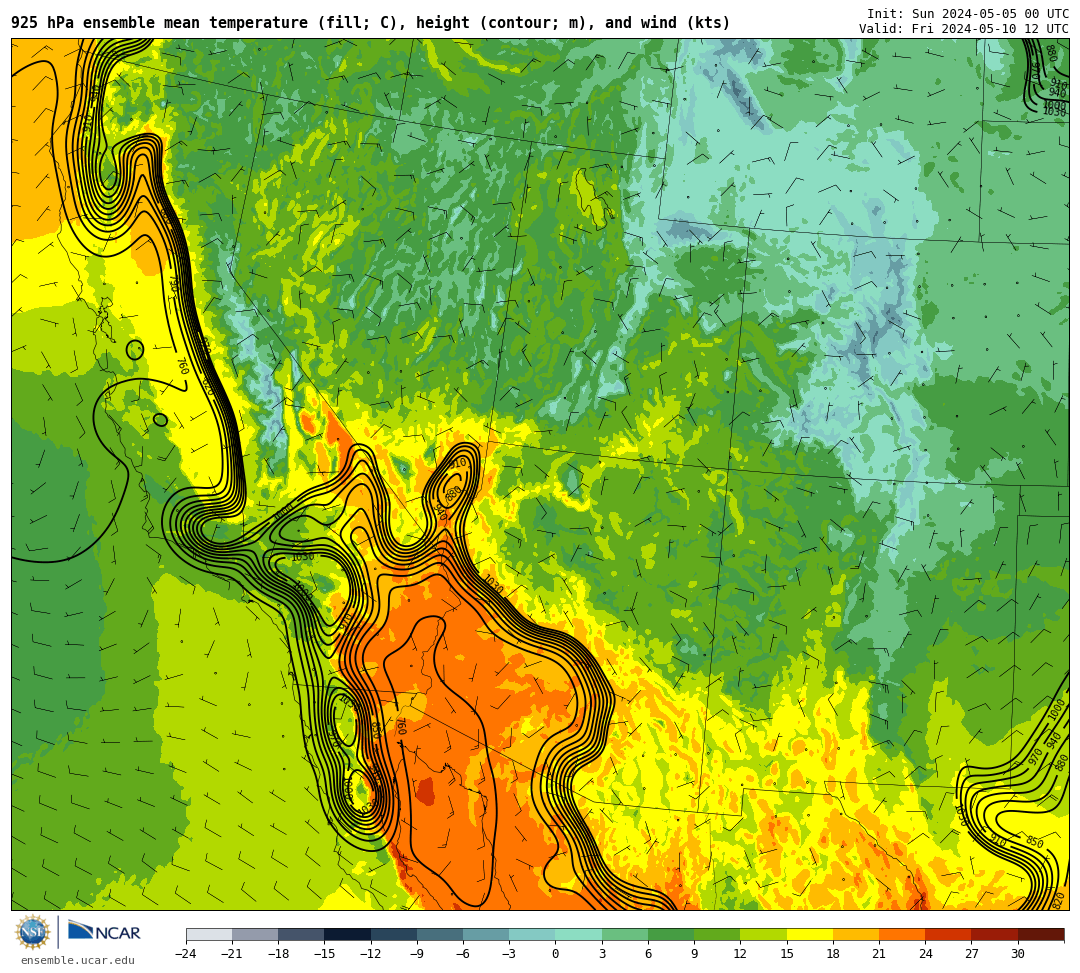Click the '-12' colorbar tick label
The image size is (1080, 973).
(x=371, y=954)
